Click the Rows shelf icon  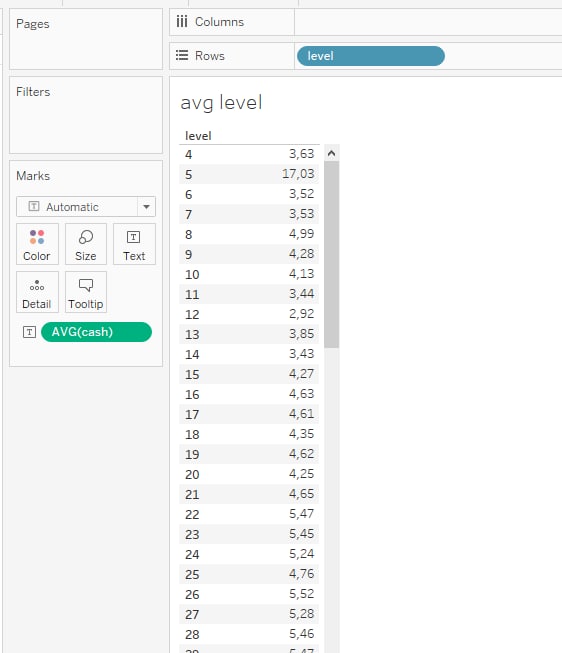pos(182,55)
